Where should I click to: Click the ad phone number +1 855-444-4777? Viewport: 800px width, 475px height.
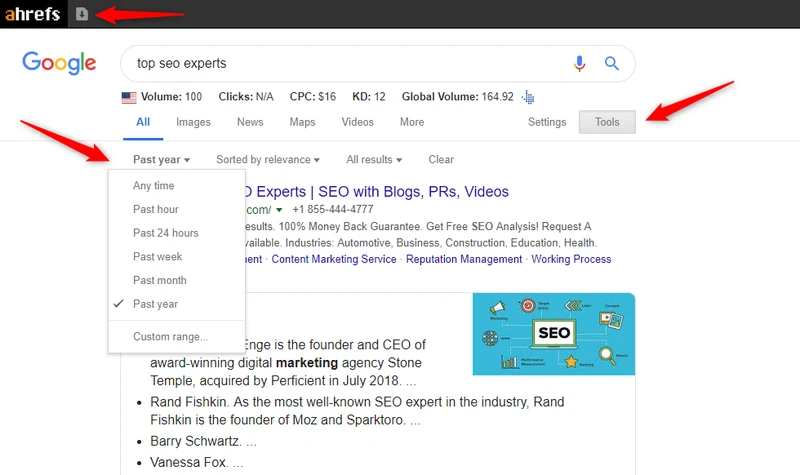tap(333, 210)
